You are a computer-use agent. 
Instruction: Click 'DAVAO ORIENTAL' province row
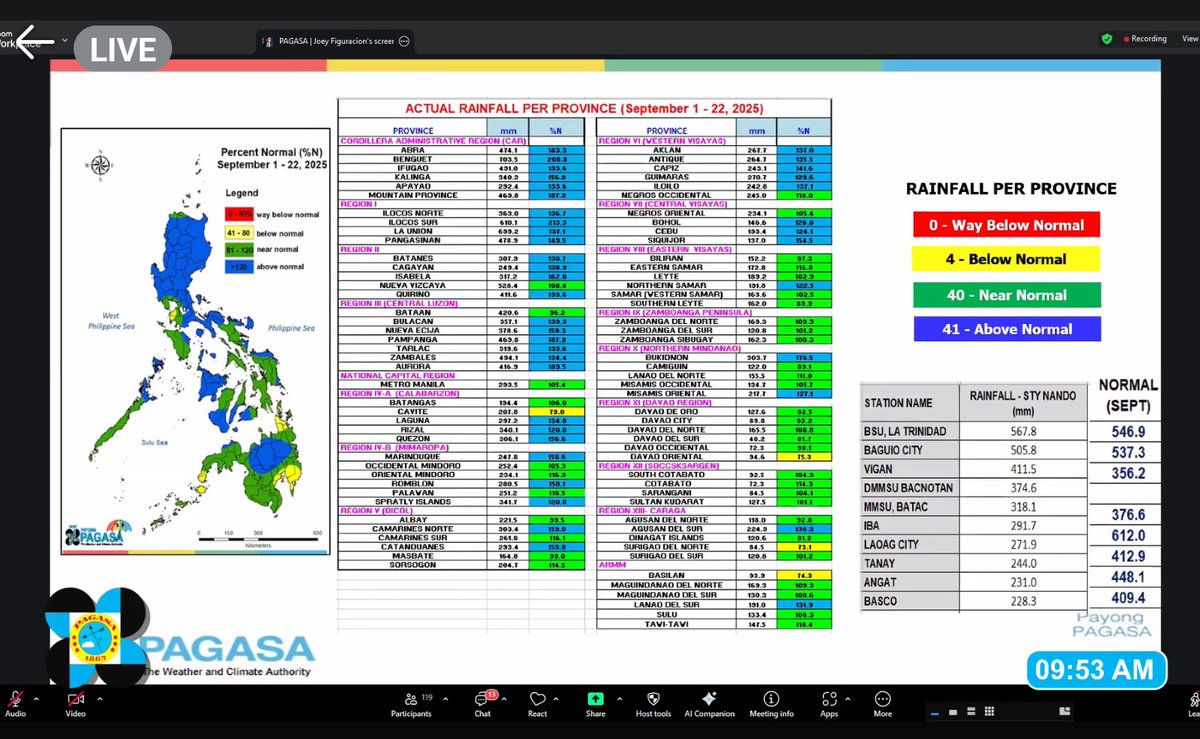[x=714, y=456]
